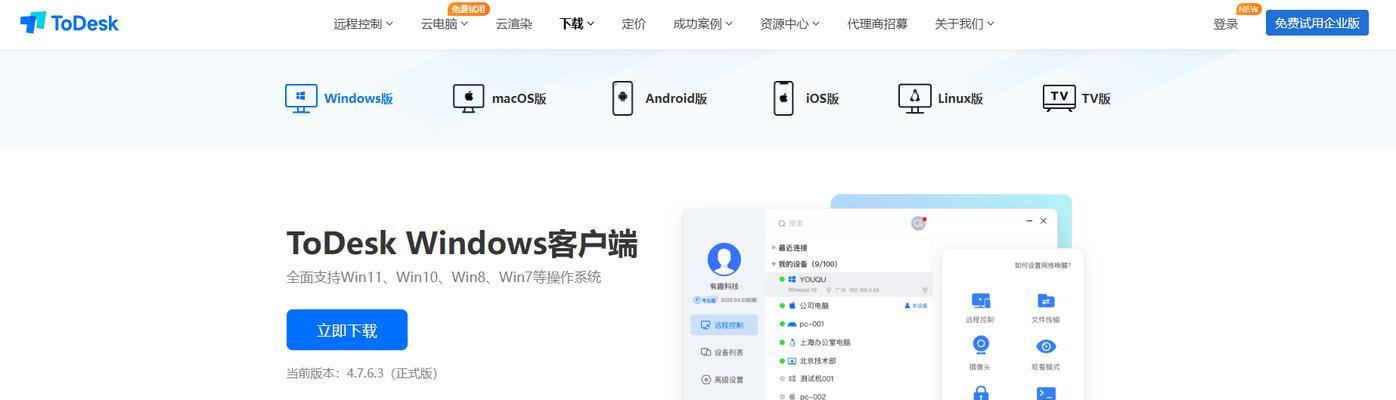This screenshot has width=1396, height=400.
Task: Click the search box in client preview
Action: point(840,223)
